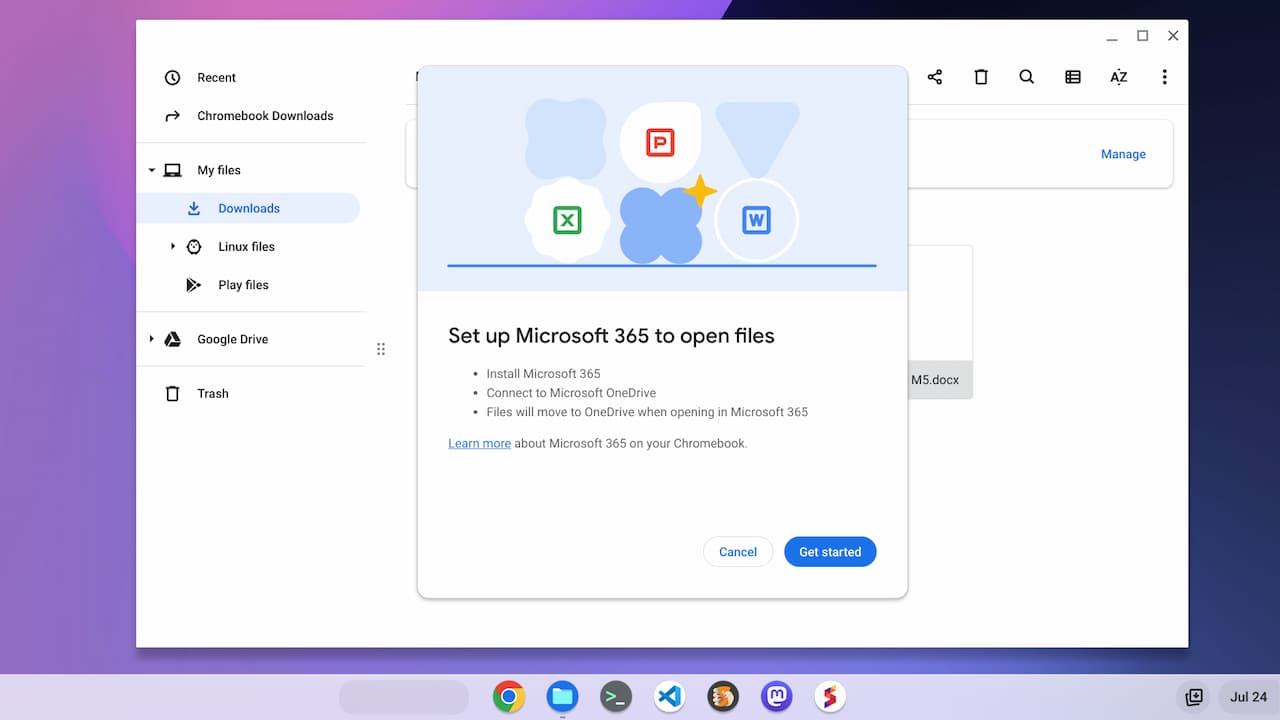Click the 'Install Microsoft 365' bullet text
This screenshot has height=720, width=1280.
tap(543, 374)
